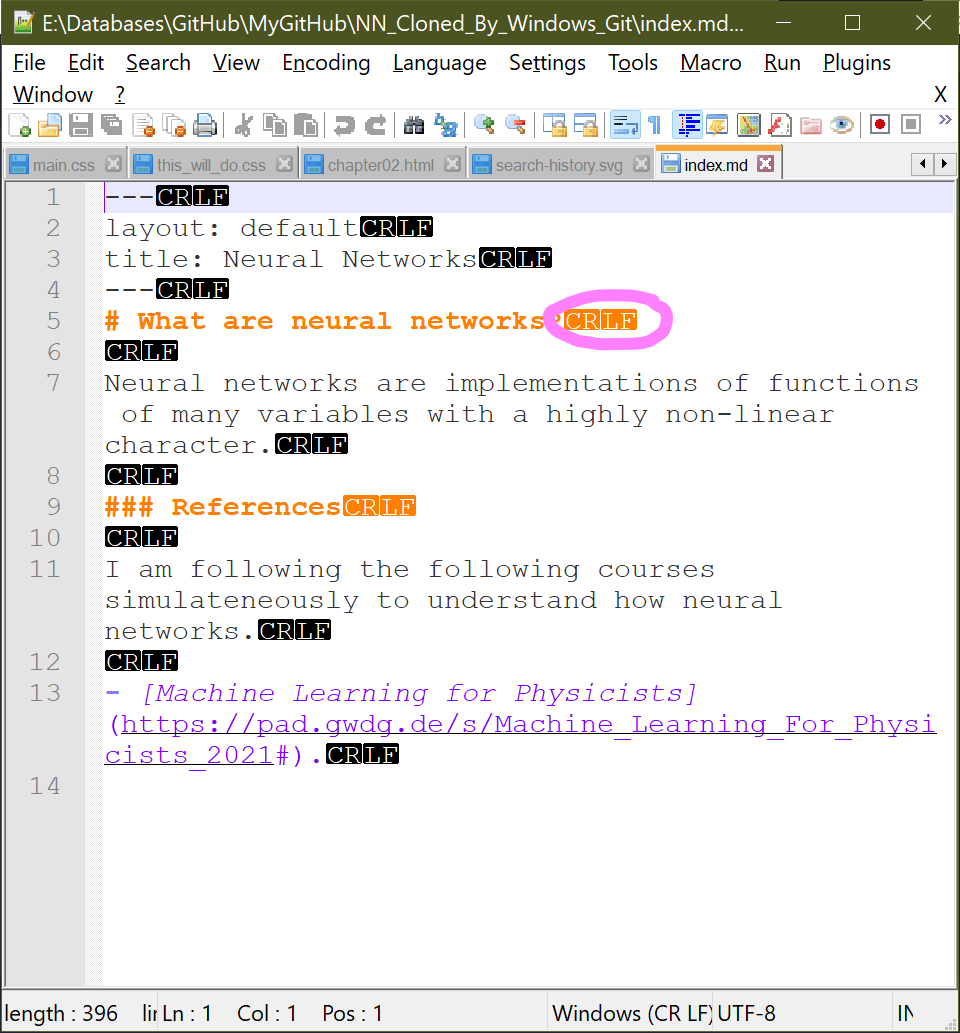
Task: Start macro recording with red dot icon
Action: pyautogui.click(x=878, y=125)
